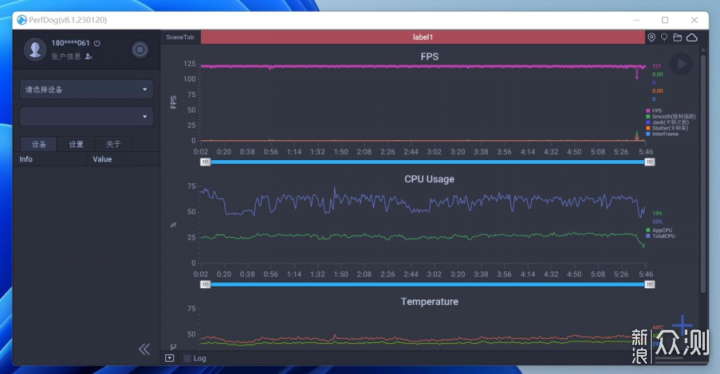The height and width of the screenshot is (374, 720).
Task: Click the PerfDog logo in title bar
Action: pos(22,20)
